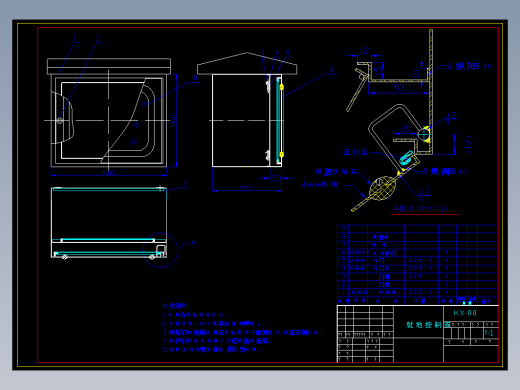Image resolution: width=520 pixels, height=390 pixels.
Task: Select the KX-00 drawing number text
Action: [x=465, y=313]
